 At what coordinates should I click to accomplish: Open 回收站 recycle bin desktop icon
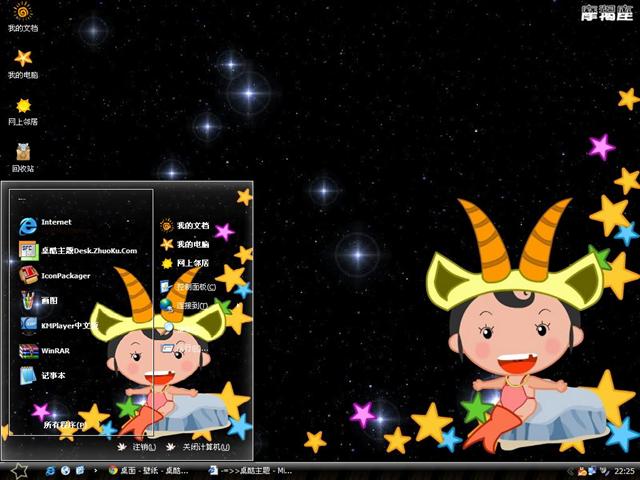tap(23, 158)
